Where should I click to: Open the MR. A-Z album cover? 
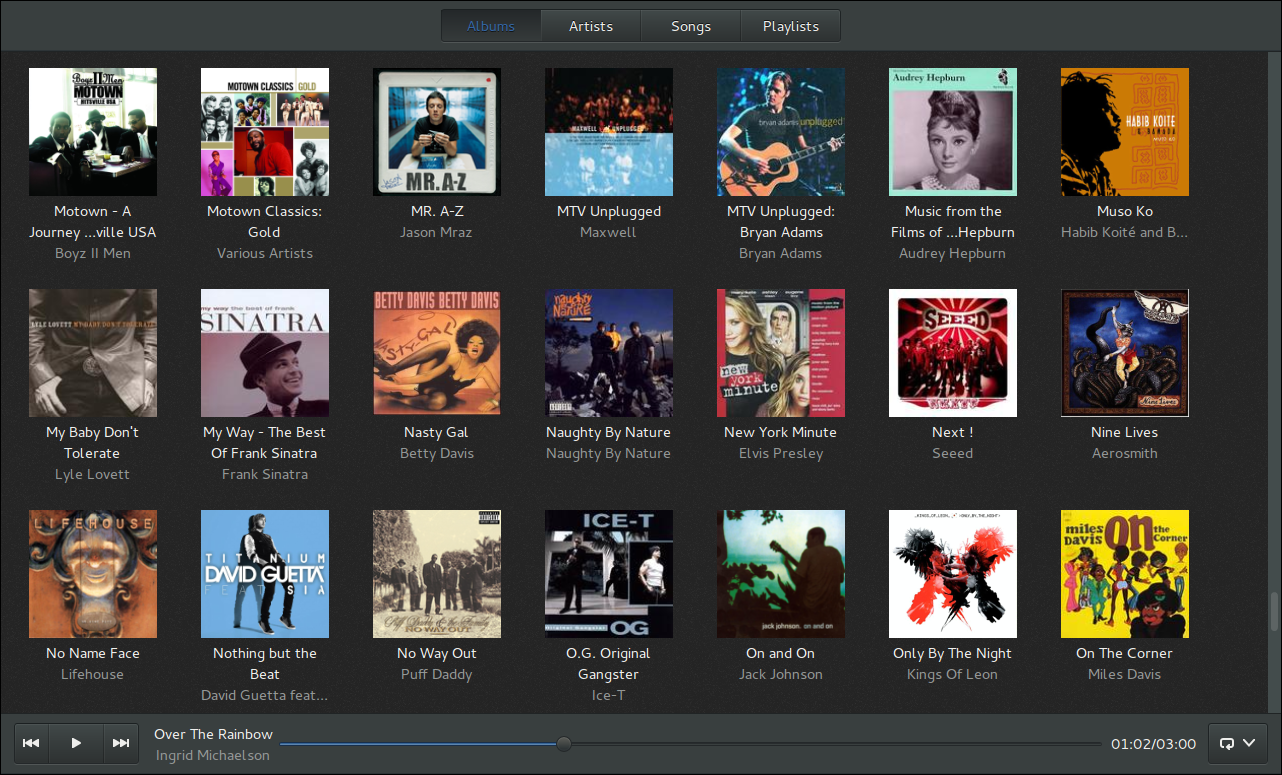pyautogui.click(x=437, y=132)
